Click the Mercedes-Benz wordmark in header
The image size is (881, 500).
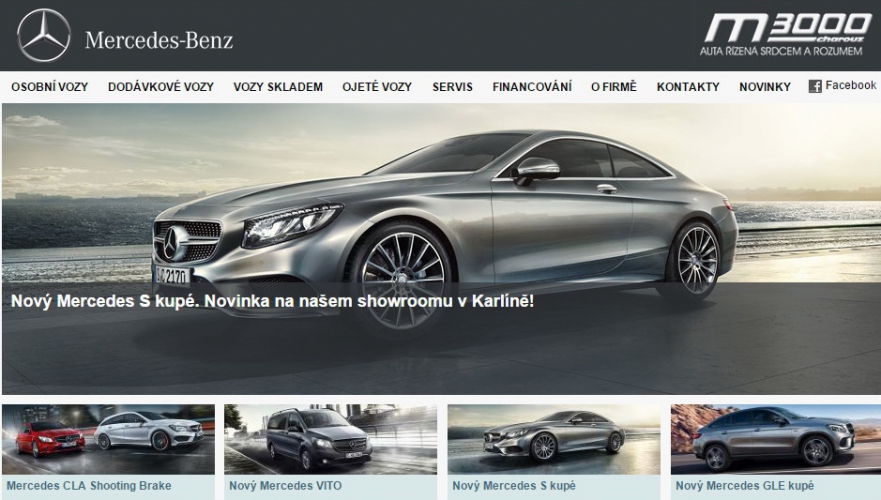[x=159, y=40]
